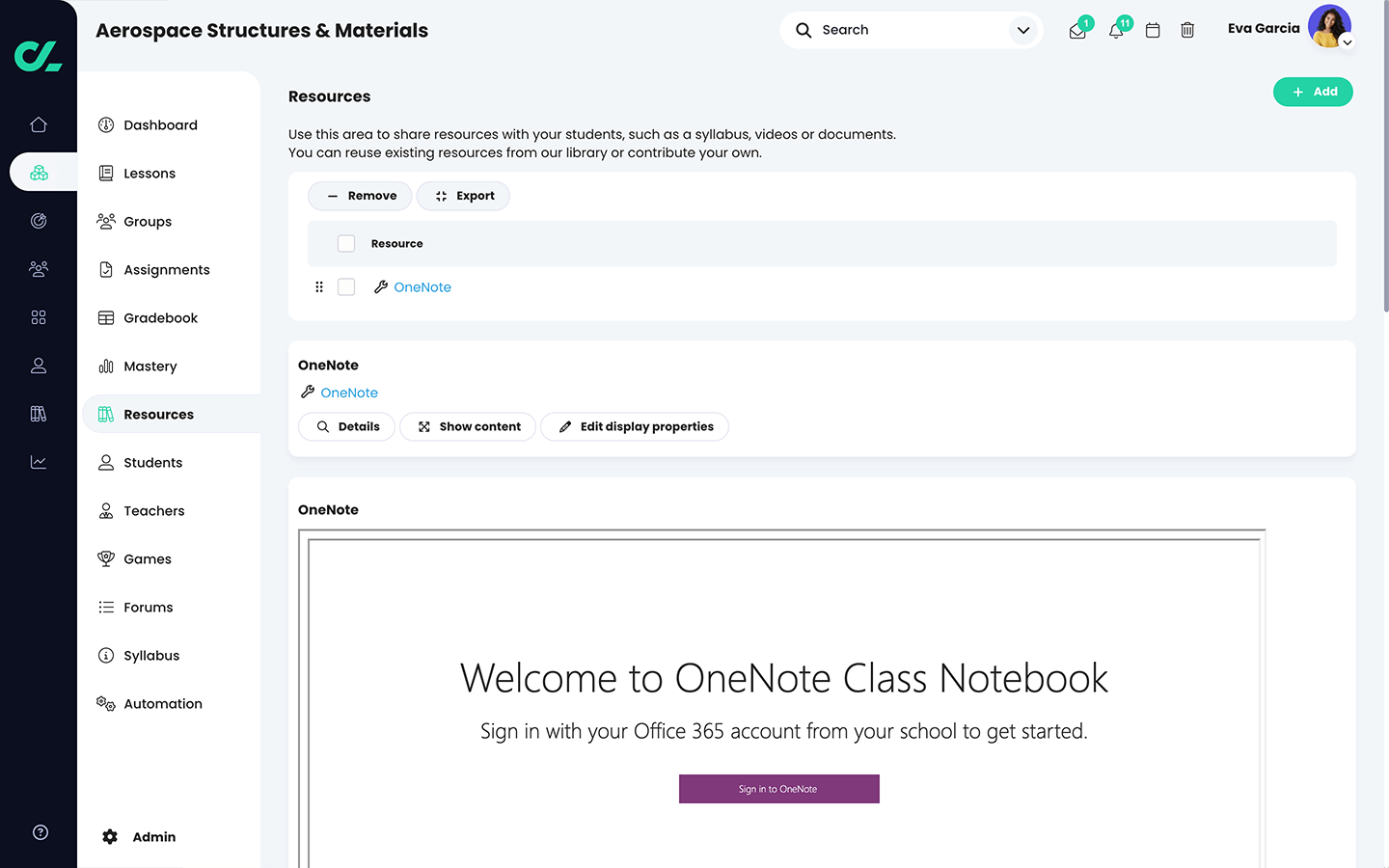Click the logo icon at top left

coord(39,56)
